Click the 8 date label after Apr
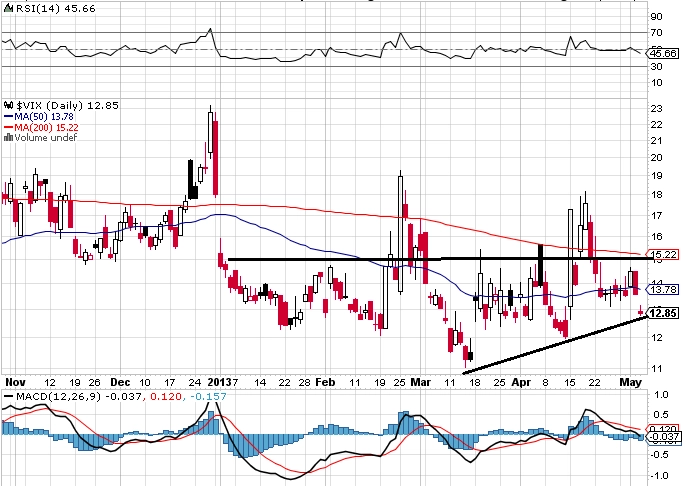This screenshot has height=486, width=685. [545, 382]
